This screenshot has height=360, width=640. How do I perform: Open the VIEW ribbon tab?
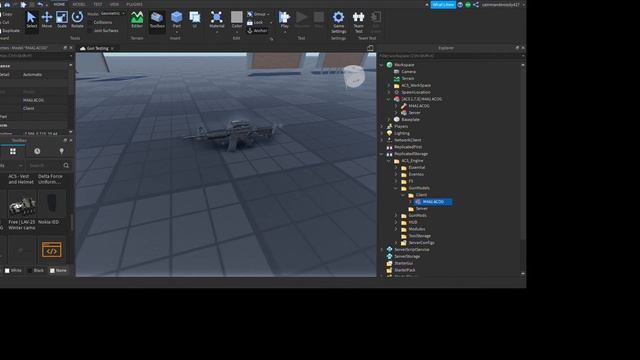coord(114,4)
